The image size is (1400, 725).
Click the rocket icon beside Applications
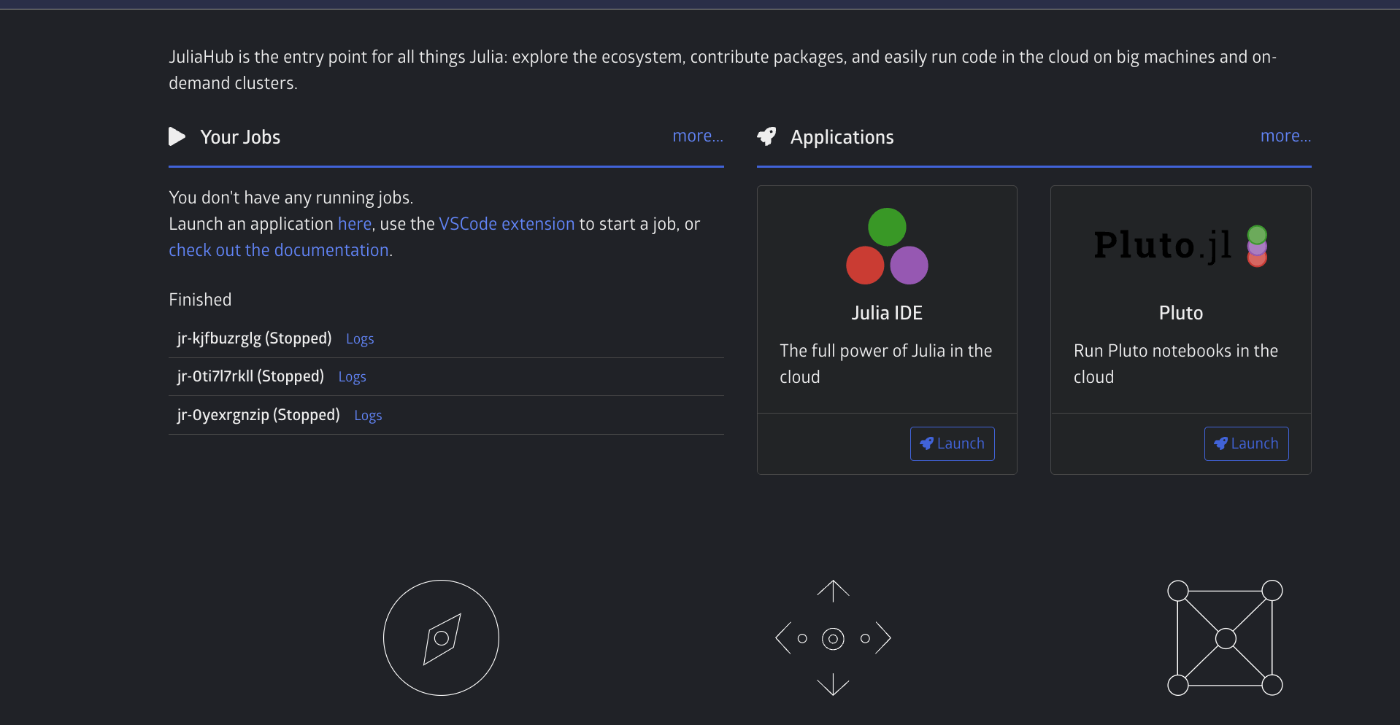click(x=767, y=137)
